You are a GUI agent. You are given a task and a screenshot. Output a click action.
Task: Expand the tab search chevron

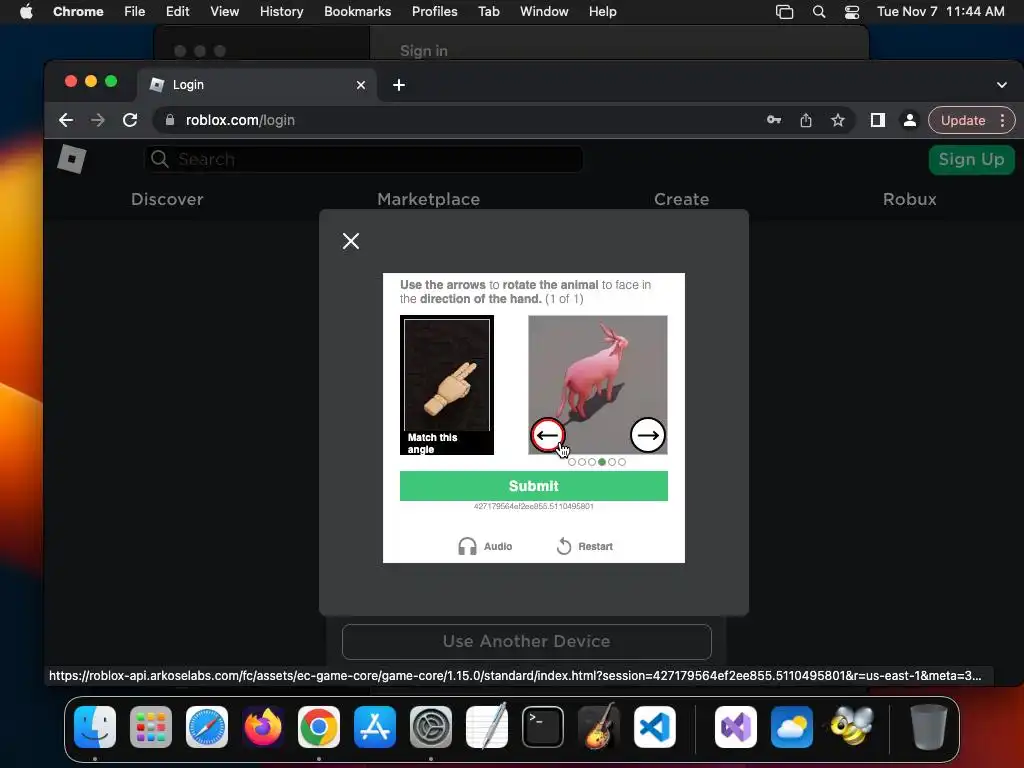(1002, 85)
